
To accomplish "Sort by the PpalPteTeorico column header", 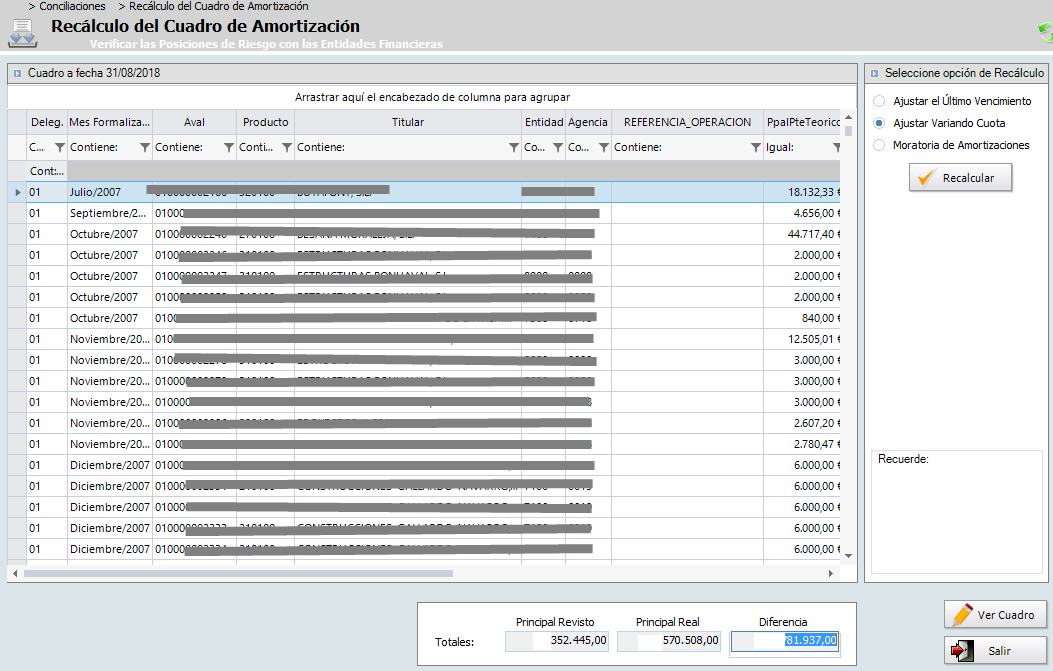I will (803, 122).
